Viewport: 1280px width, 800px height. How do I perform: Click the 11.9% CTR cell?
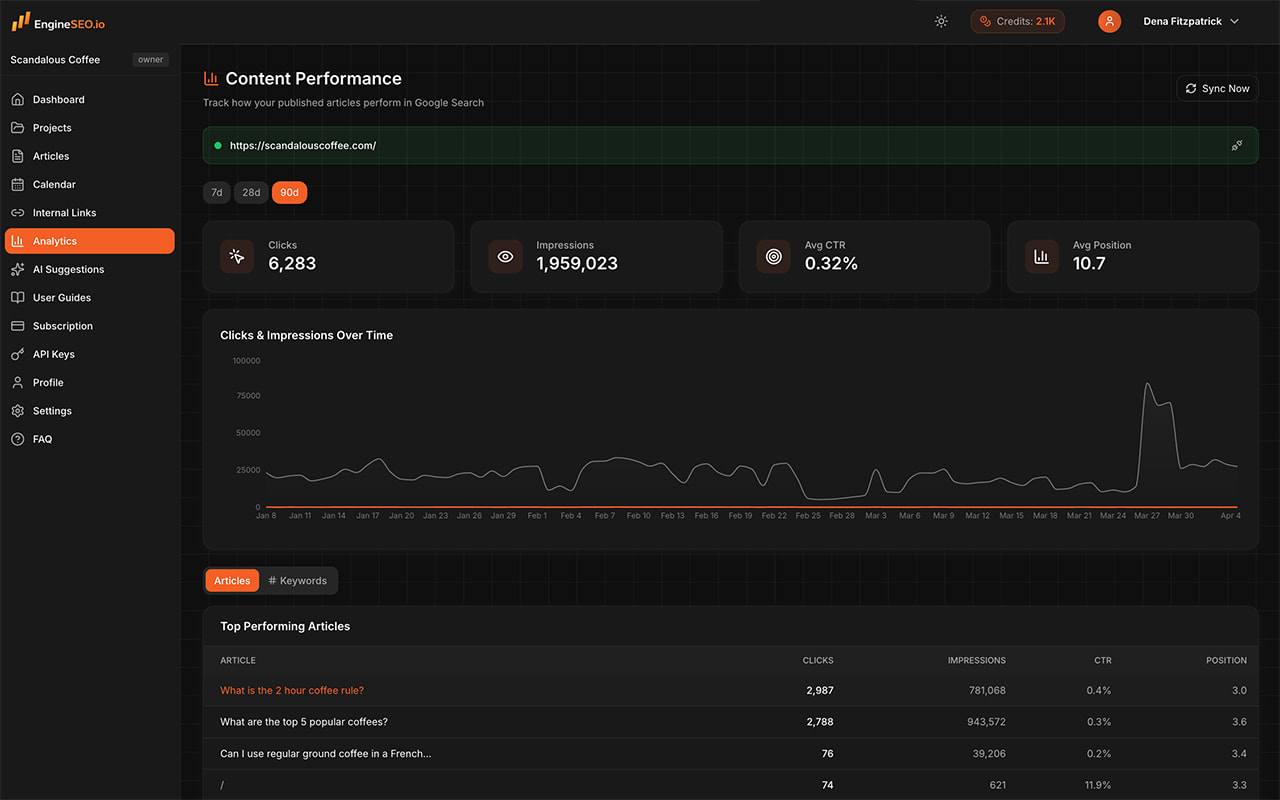pos(1097,786)
